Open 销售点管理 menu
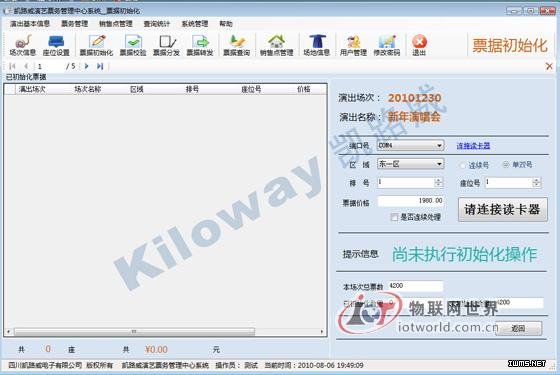The height and width of the screenshot is (375, 560). [x=116, y=24]
